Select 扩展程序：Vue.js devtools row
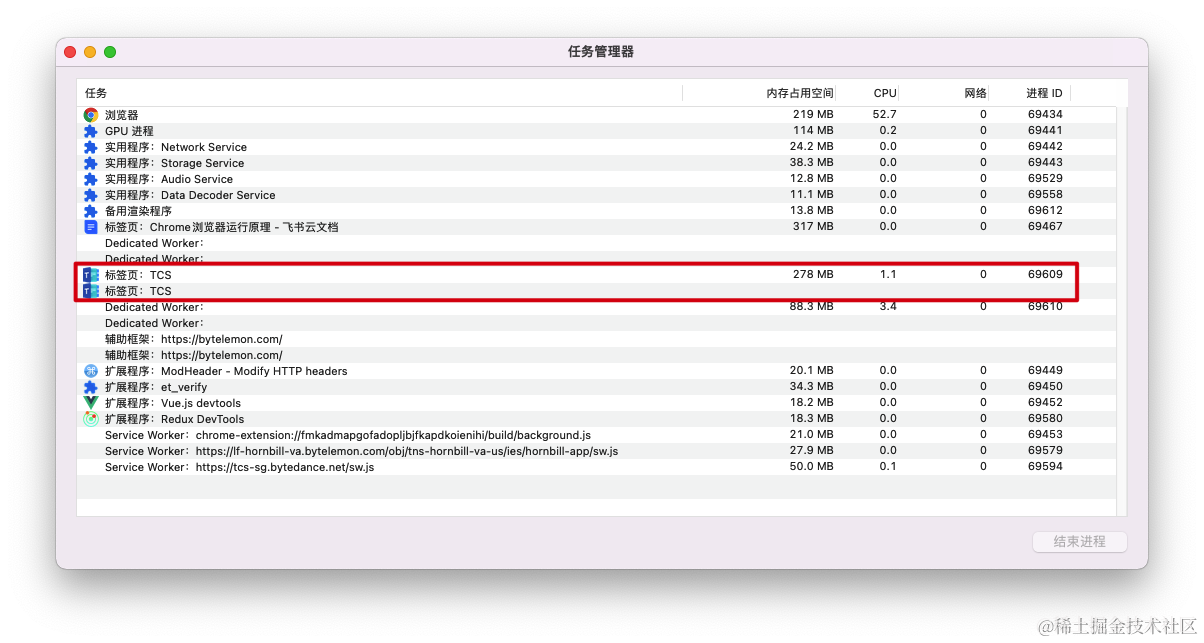Viewport: 1204px width, 643px height. (x=596, y=403)
